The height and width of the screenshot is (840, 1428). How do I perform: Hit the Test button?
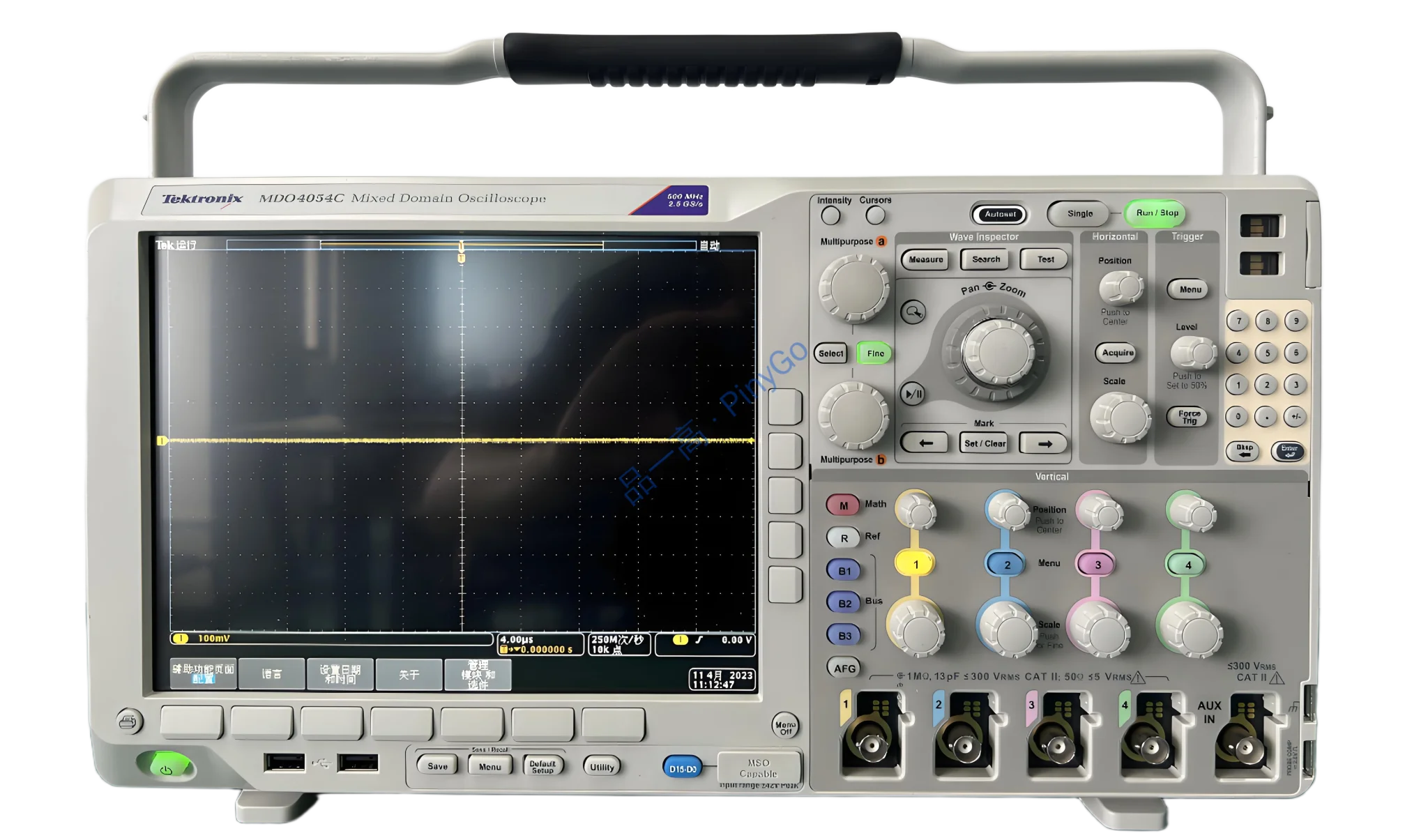pos(1045,259)
